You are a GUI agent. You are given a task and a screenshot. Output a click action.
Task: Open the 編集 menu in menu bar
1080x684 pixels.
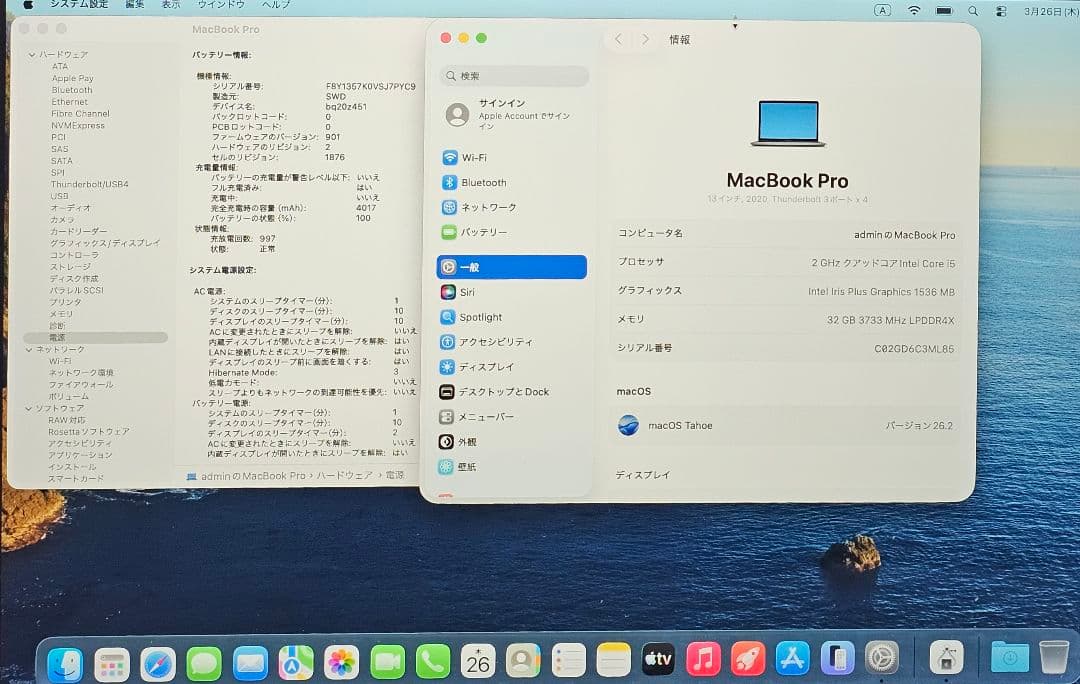click(x=135, y=4)
